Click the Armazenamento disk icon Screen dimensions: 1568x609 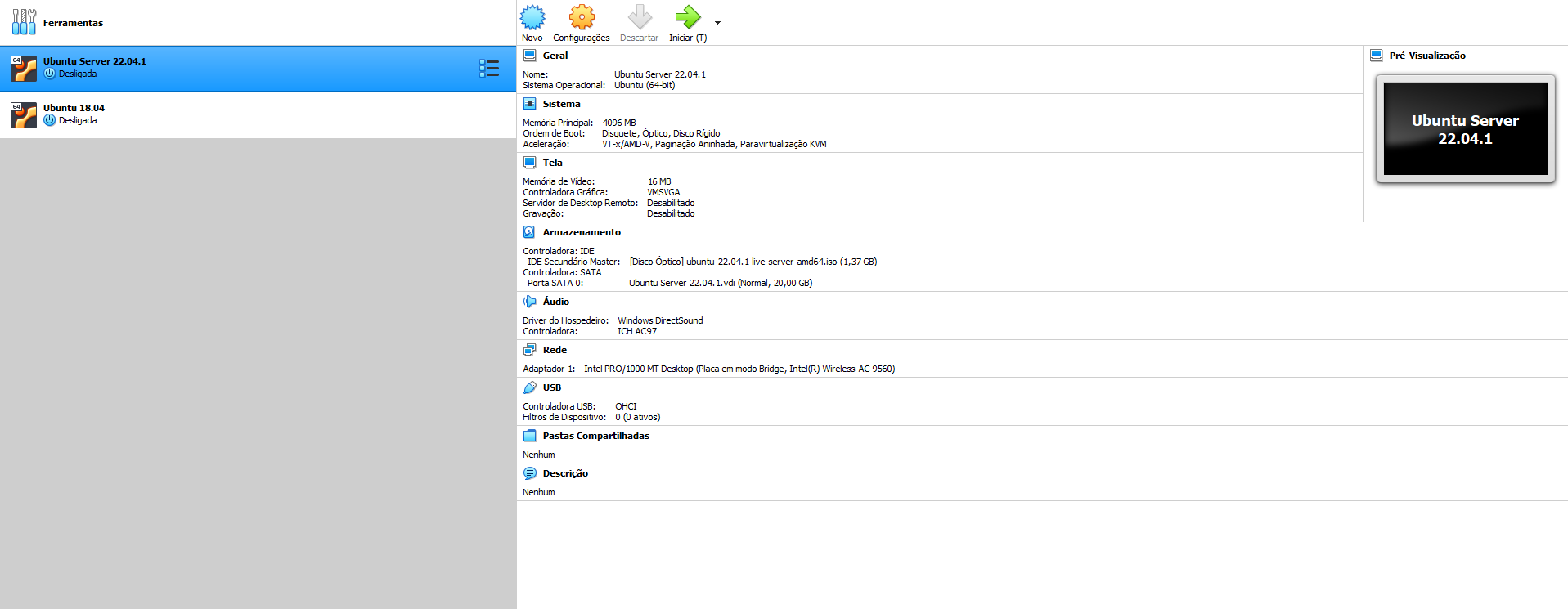click(529, 232)
